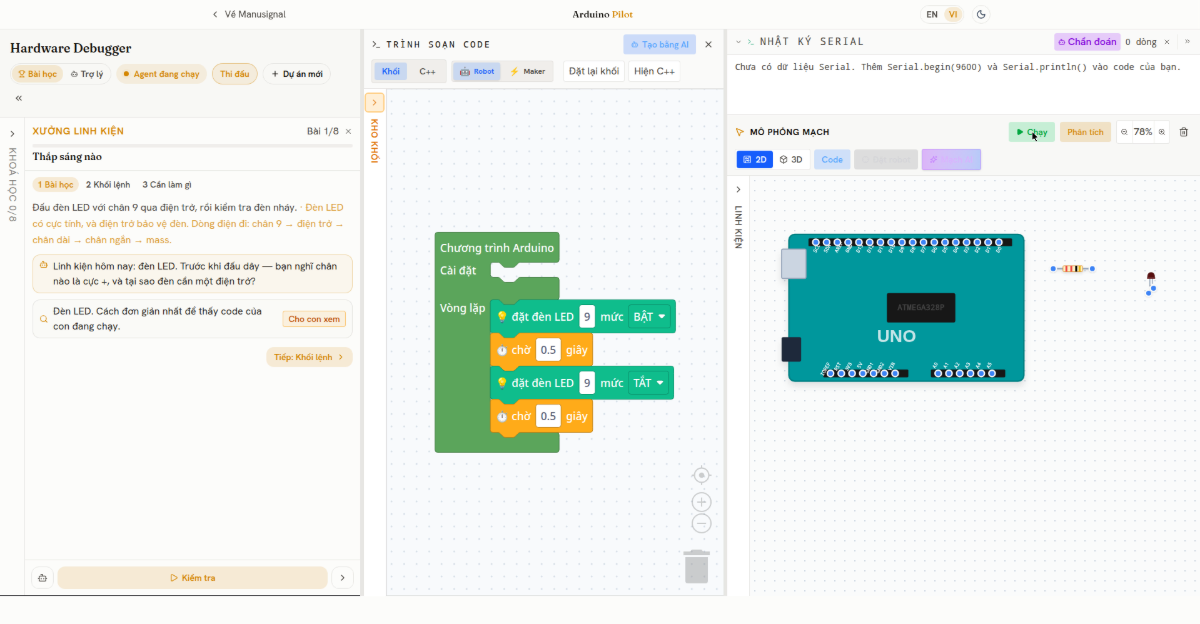Delete circuit with trash icon
Image resolution: width=1200 pixels, height=624 pixels.
coord(1184,132)
